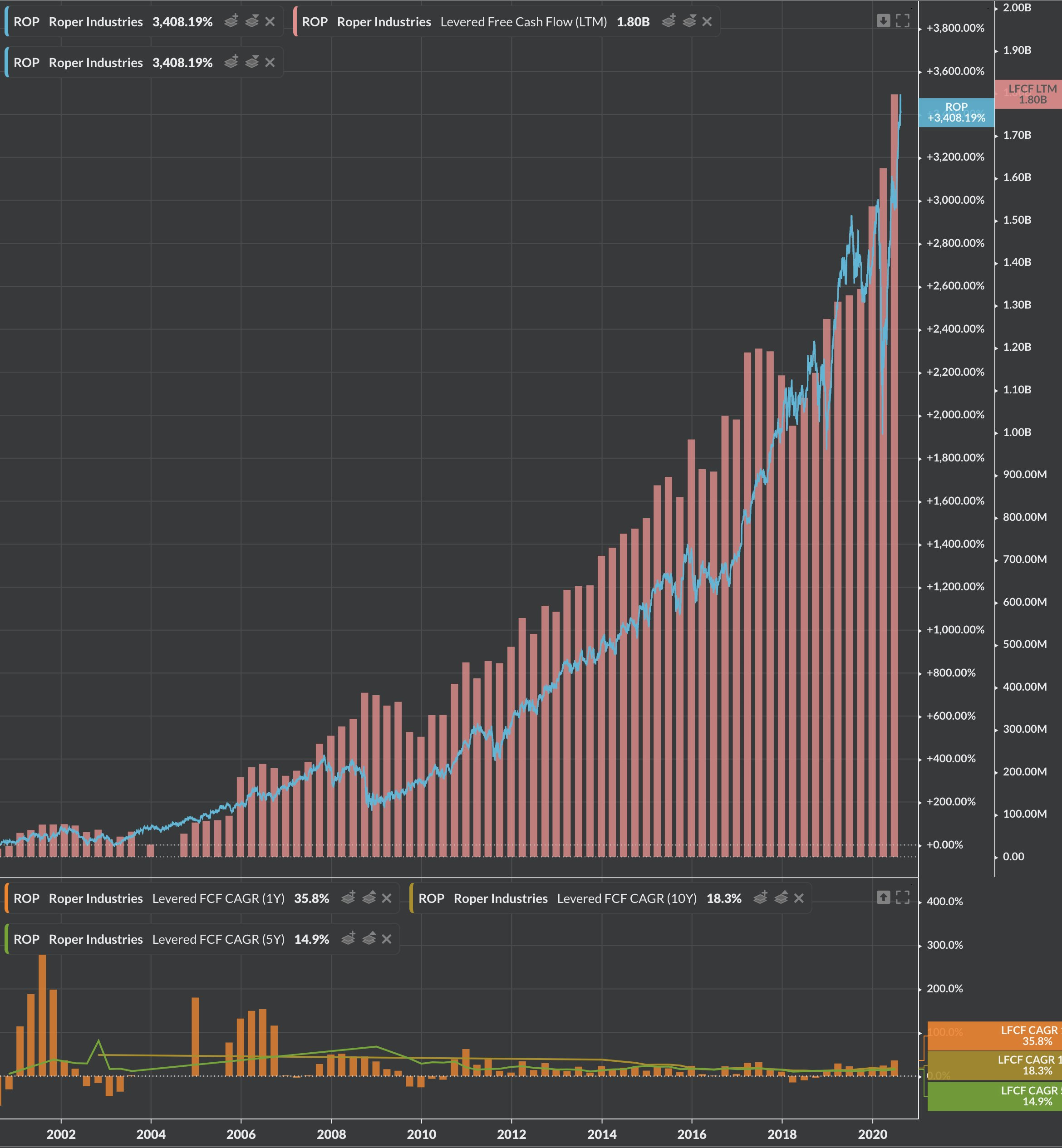This screenshot has width=1062, height=1148.
Task: Move Levered Free Cash Flow (LTM) series to lower pane
Action: (689, 21)
